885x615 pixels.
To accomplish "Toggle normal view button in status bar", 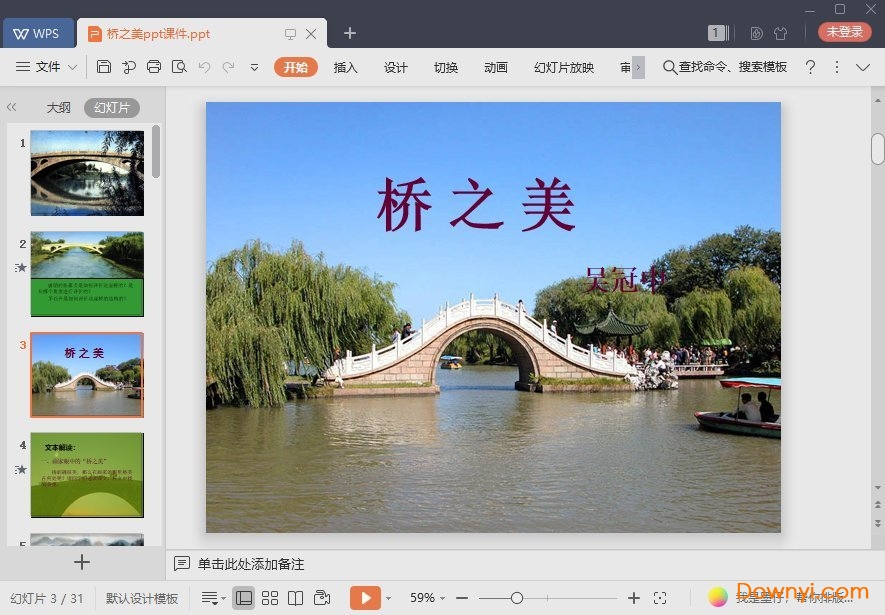I will (x=244, y=598).
